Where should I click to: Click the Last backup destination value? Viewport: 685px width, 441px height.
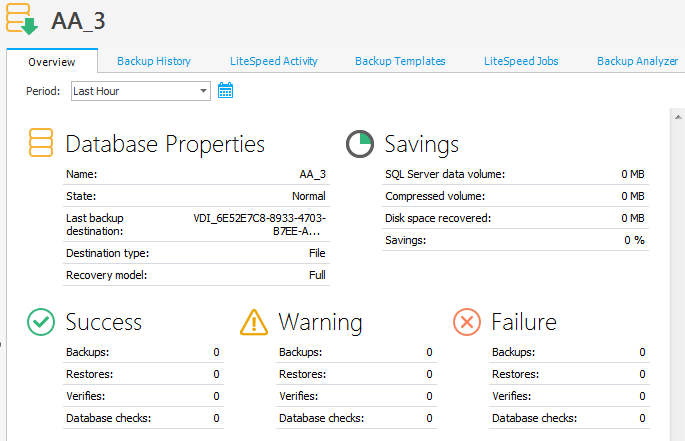click(x=259, y=224)
